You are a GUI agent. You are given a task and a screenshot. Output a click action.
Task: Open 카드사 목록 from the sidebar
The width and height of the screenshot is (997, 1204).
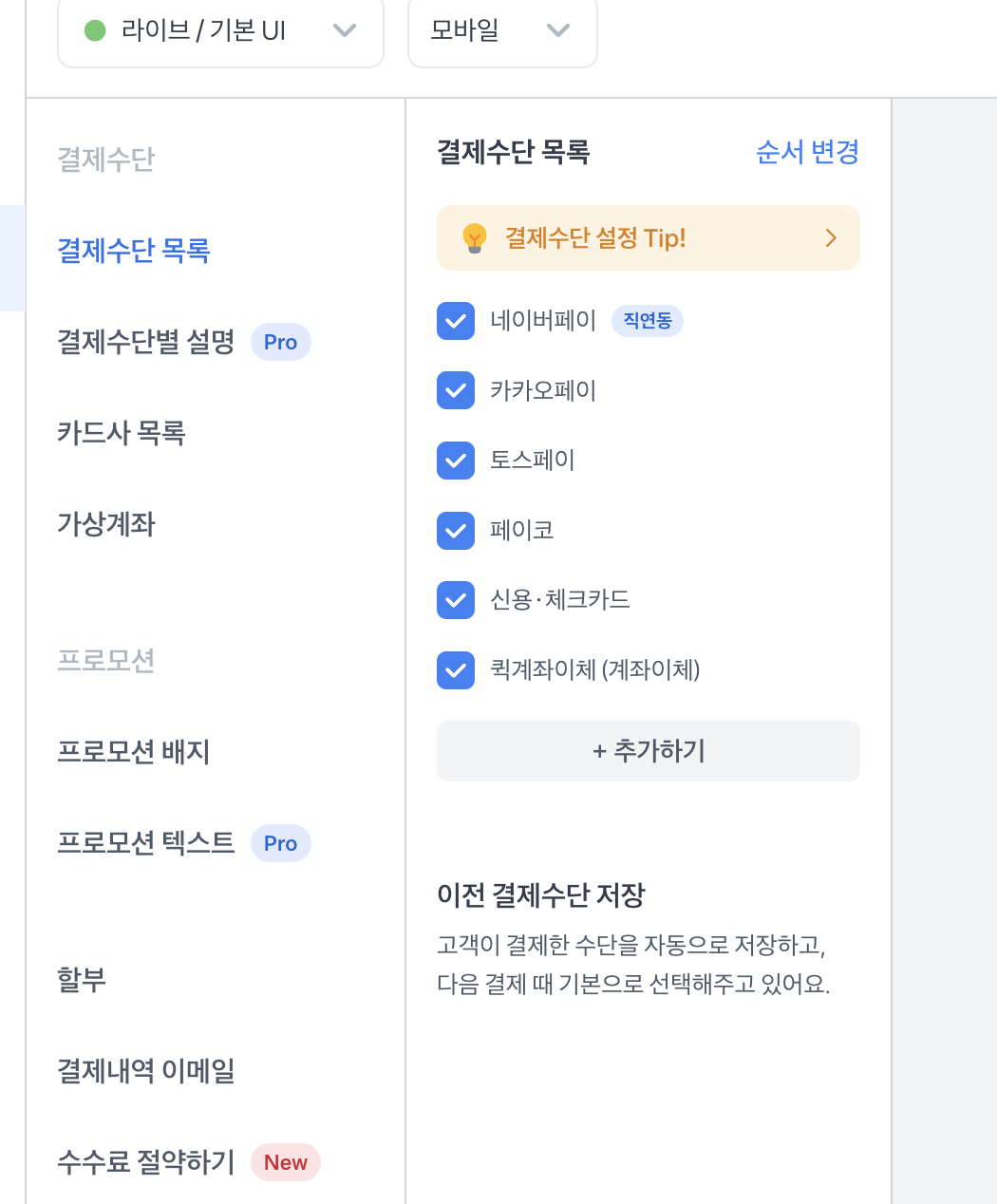tap(122, 433)
